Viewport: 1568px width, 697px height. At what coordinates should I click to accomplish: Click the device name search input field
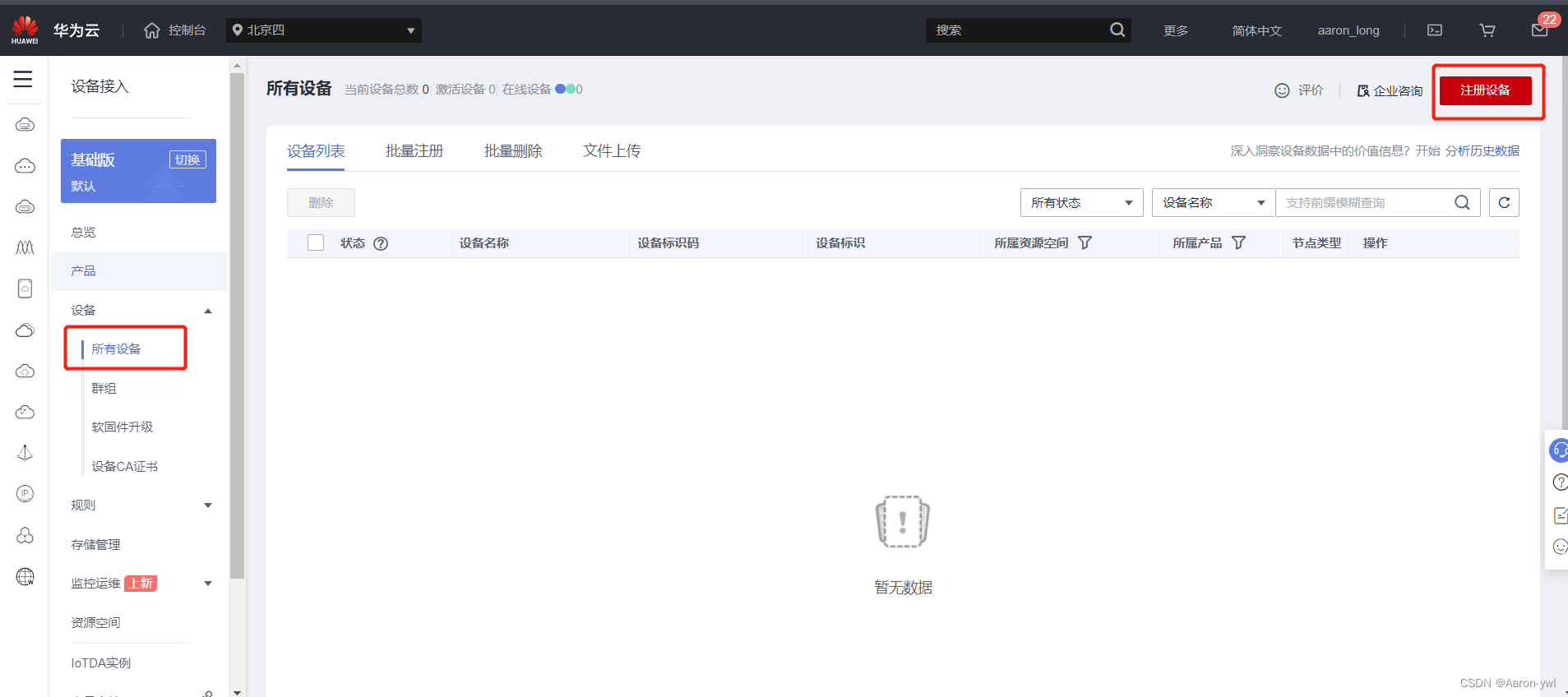pyautogui.click(x=1365, y=203)
